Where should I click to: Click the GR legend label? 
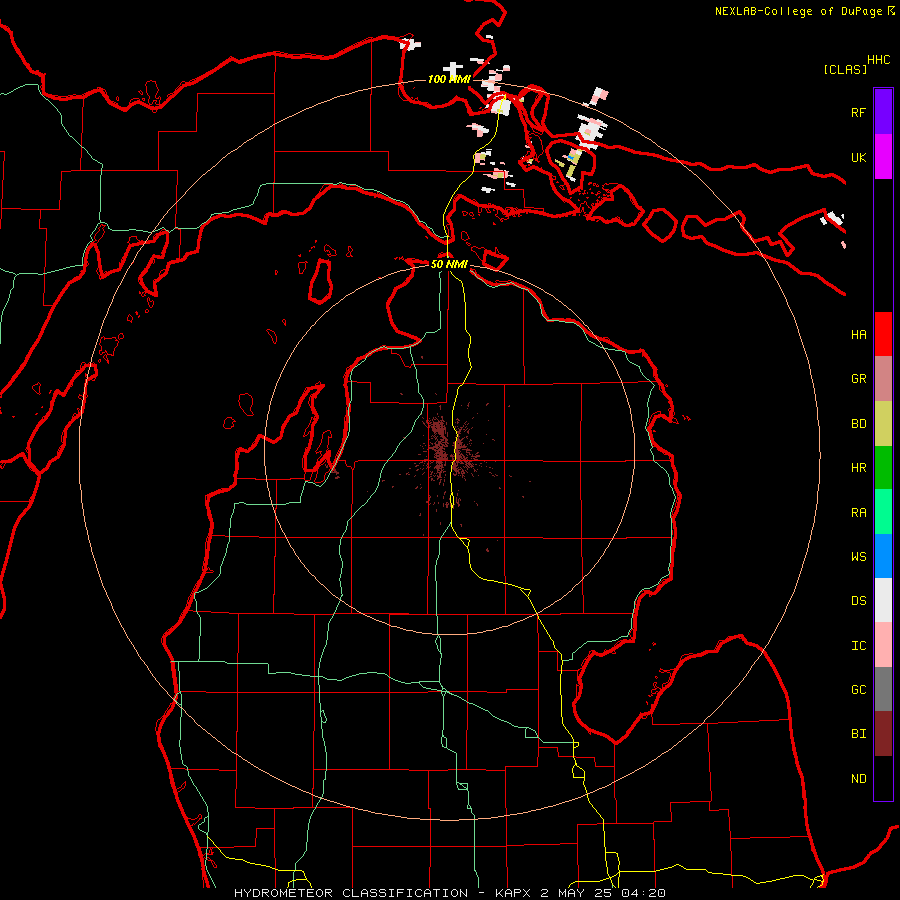858,379
